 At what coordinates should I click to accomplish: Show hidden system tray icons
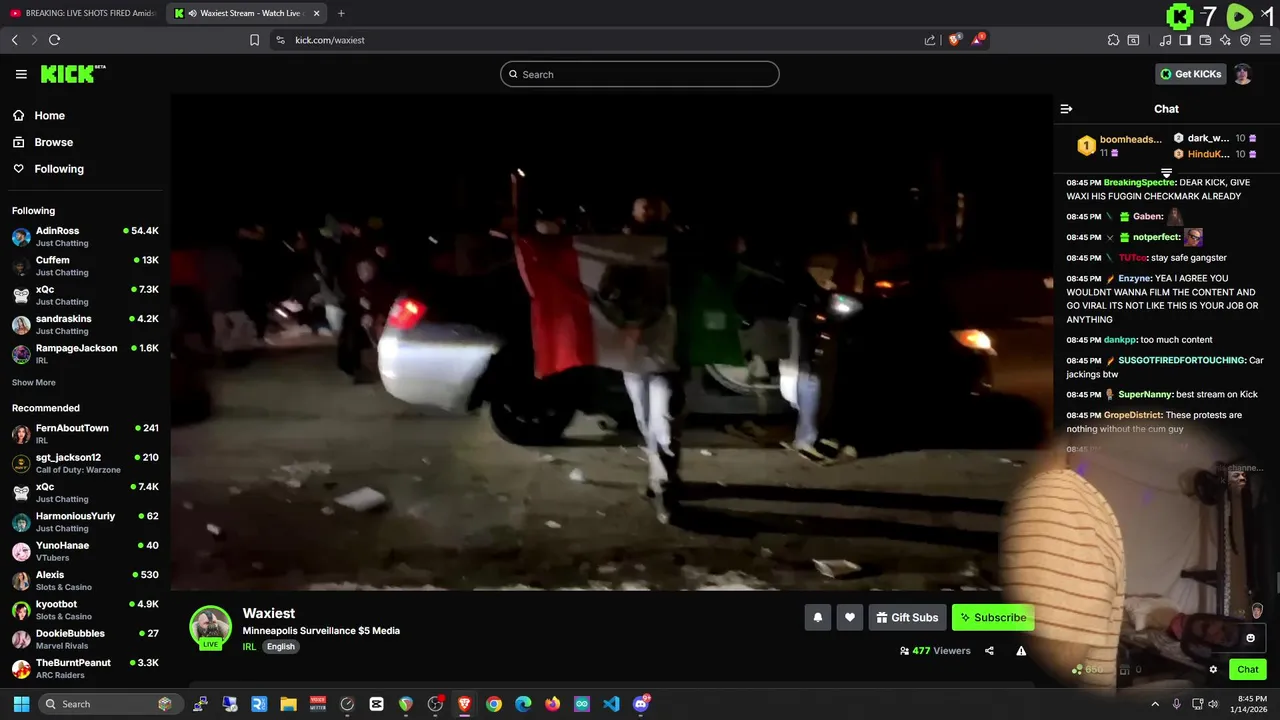(1155, 704)
